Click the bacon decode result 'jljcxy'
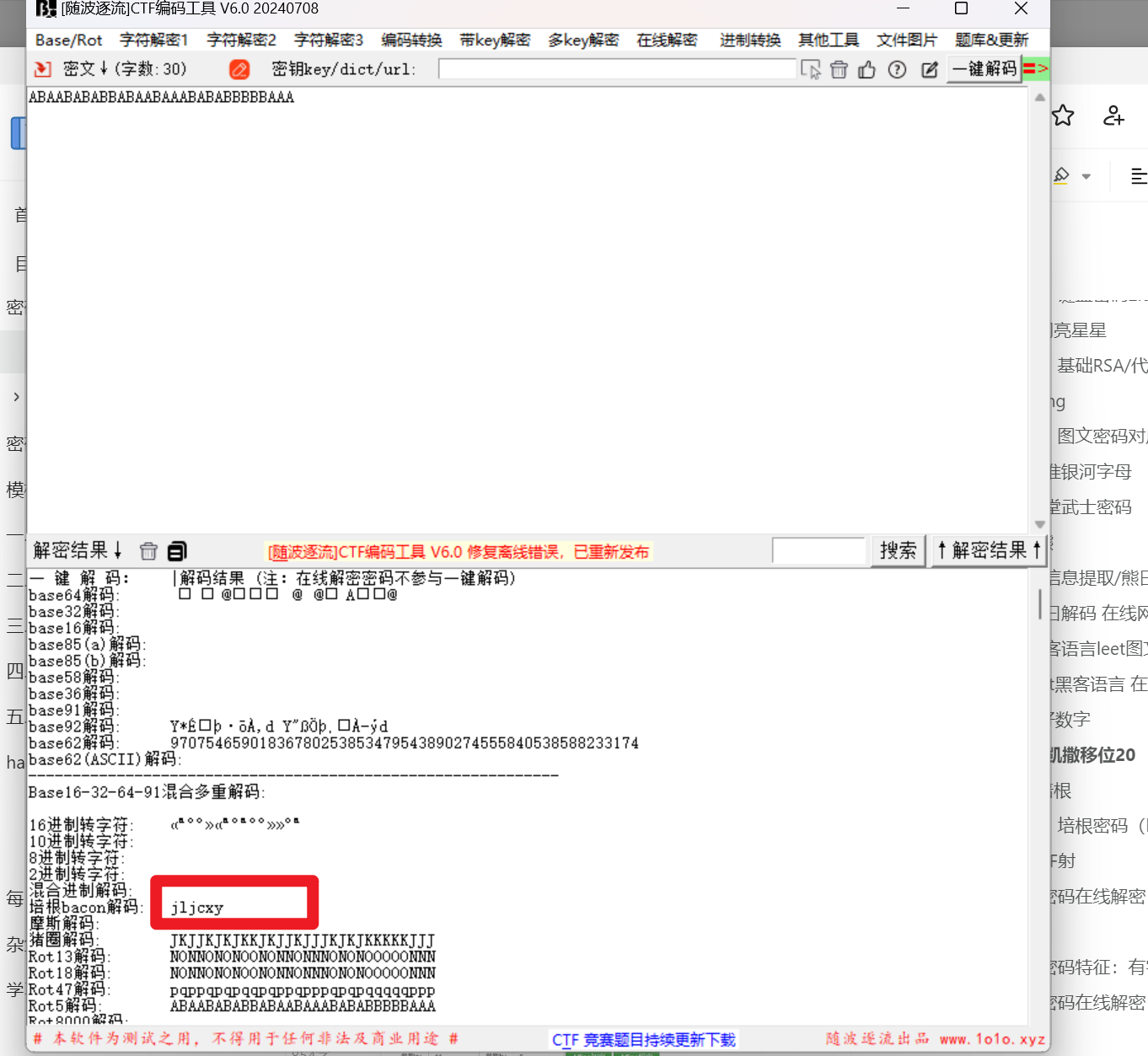 tap(197, 908)
